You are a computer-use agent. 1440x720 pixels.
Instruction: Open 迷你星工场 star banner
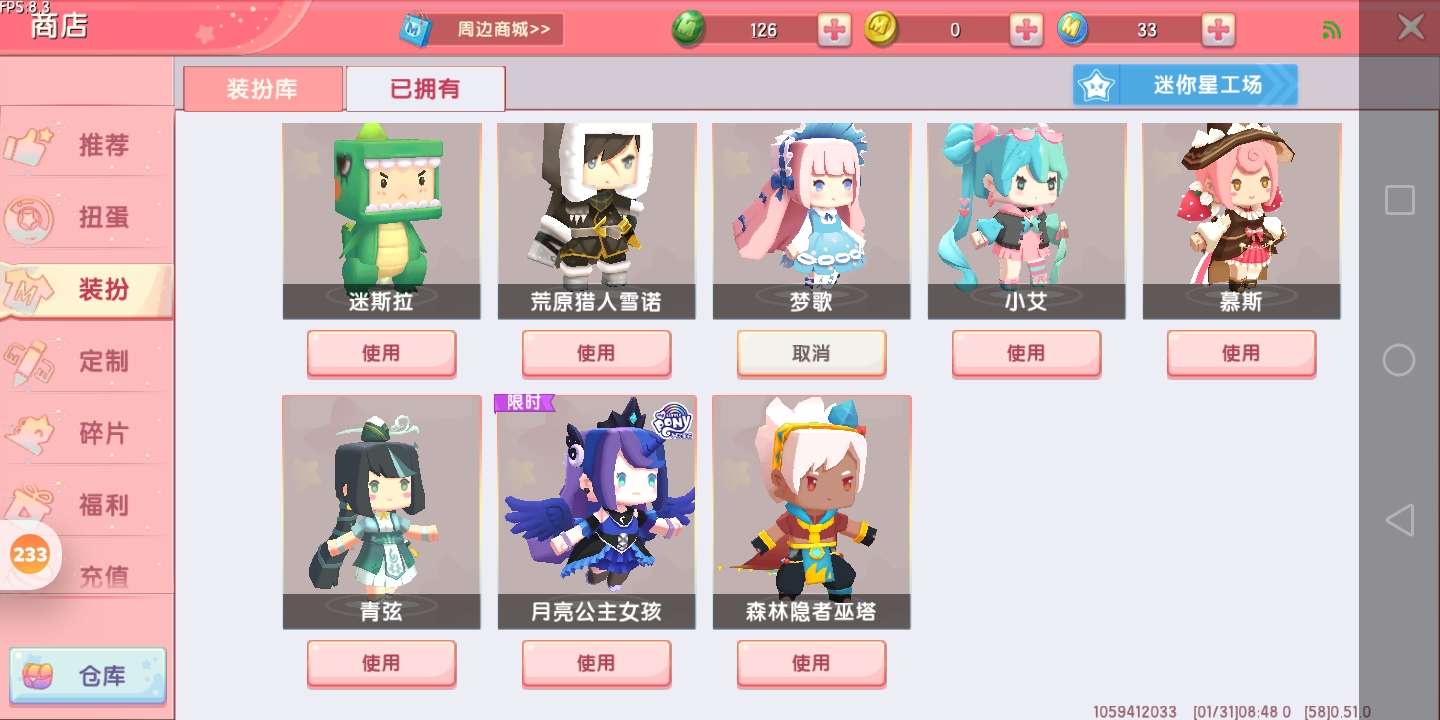1185,85
